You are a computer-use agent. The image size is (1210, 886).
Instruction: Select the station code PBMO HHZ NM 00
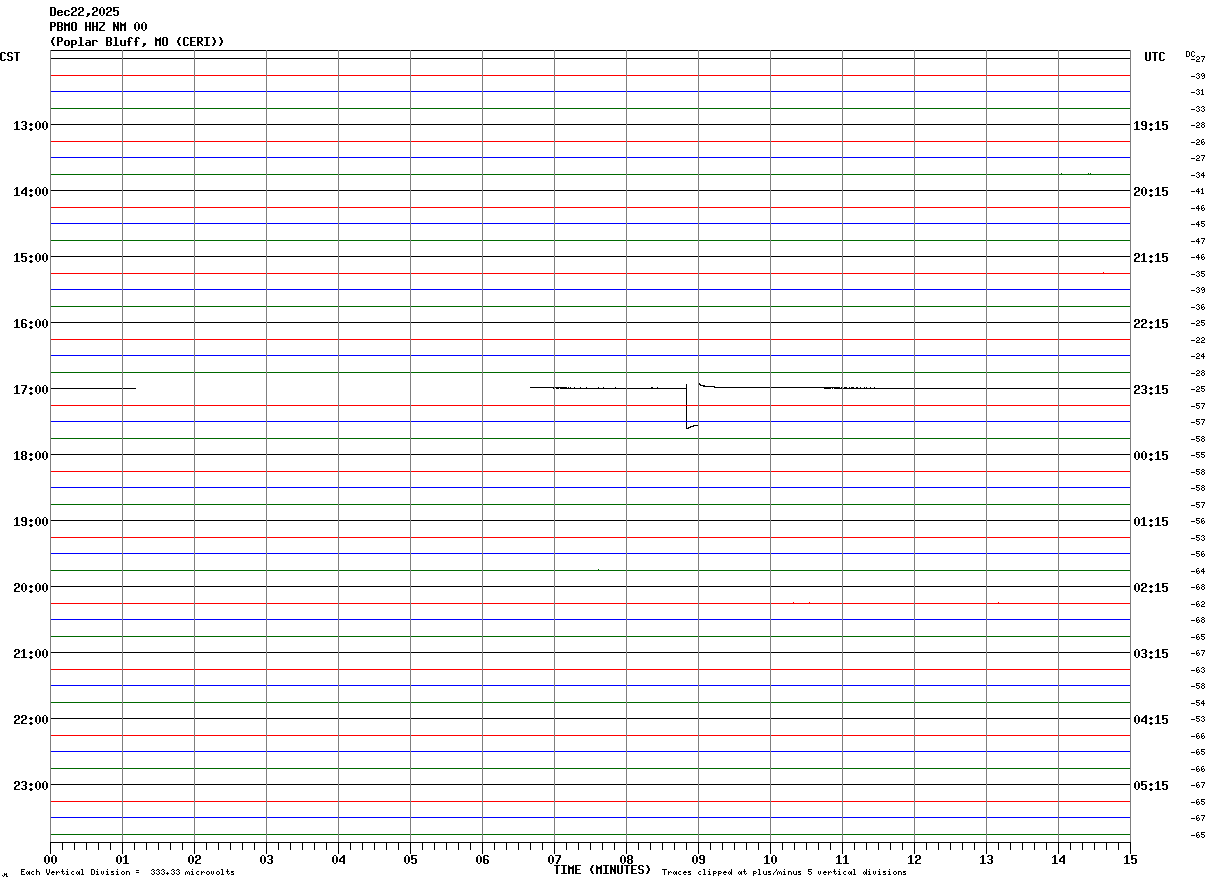coord(98,27)
